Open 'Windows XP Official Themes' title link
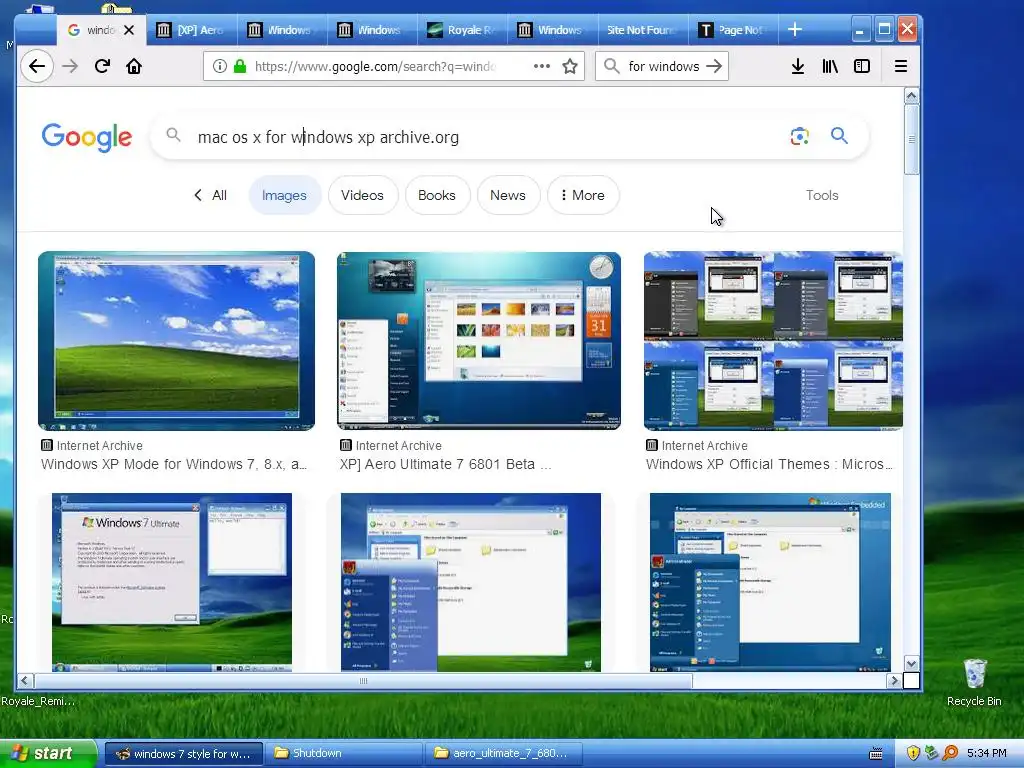Image resolution: width=1024 pixels, height=768 pixels. pyautogui.click(x=769, y=464)
